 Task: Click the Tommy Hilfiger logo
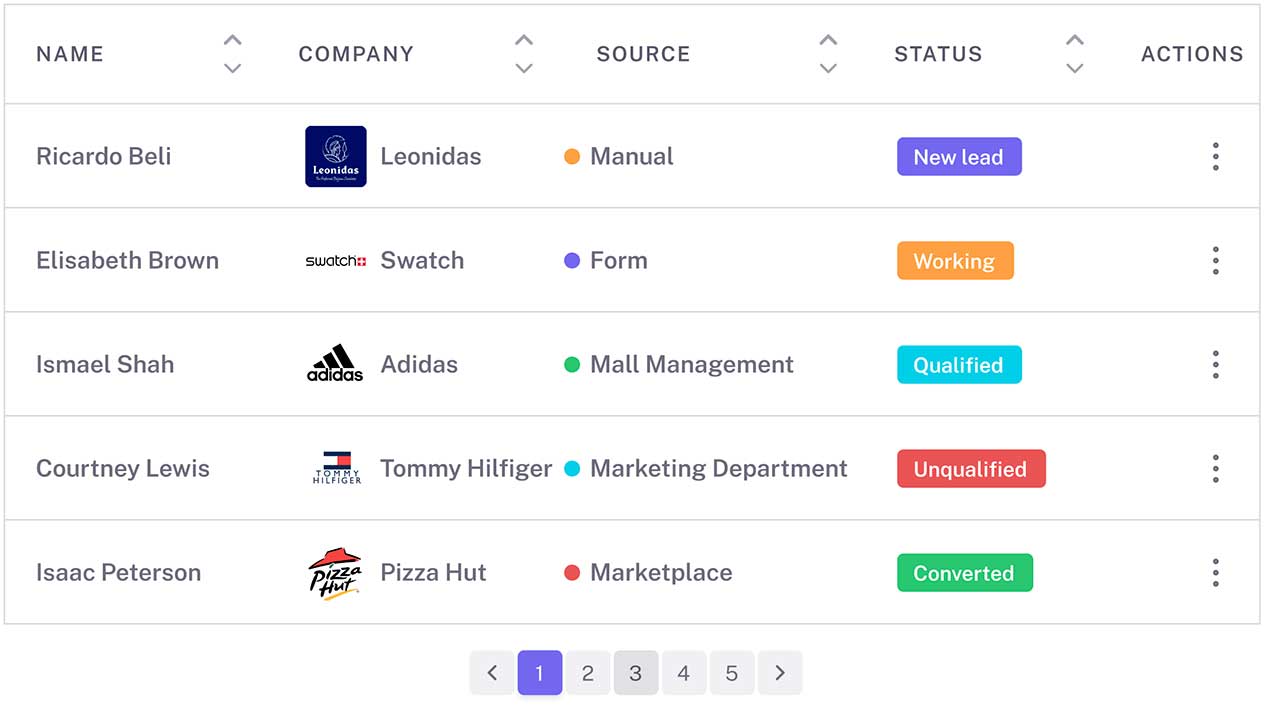(336, 468)
